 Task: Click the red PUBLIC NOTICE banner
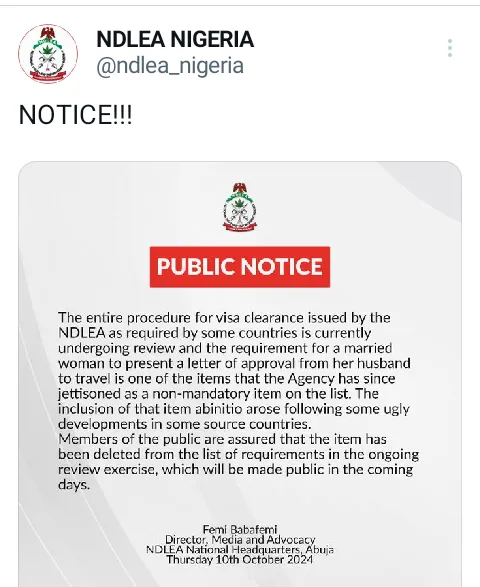point(240,267)
